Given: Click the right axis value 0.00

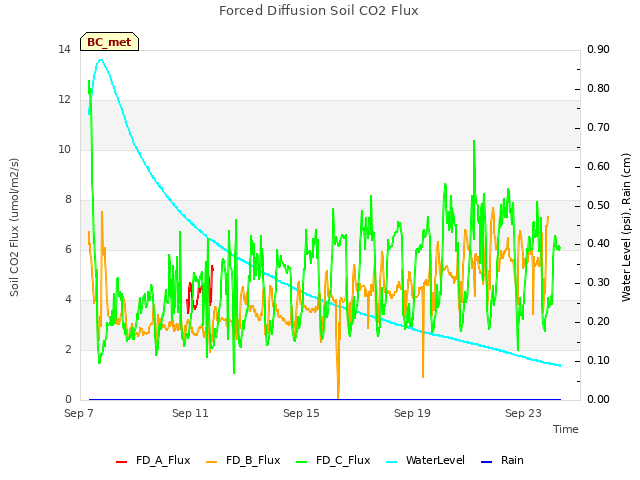Looking at the screenshot, I should (598, 400).
